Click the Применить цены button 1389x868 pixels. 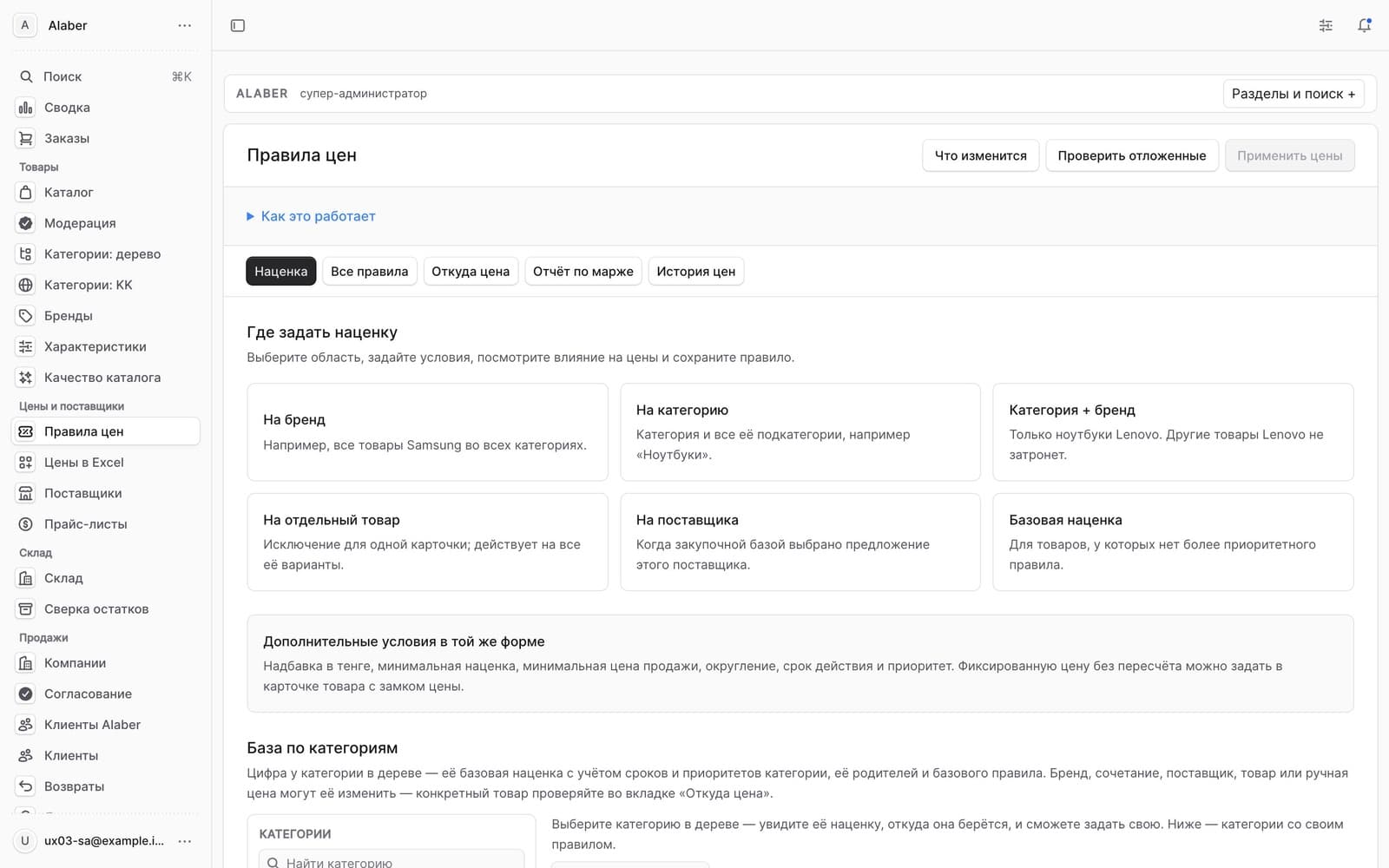click(1290, 155)
